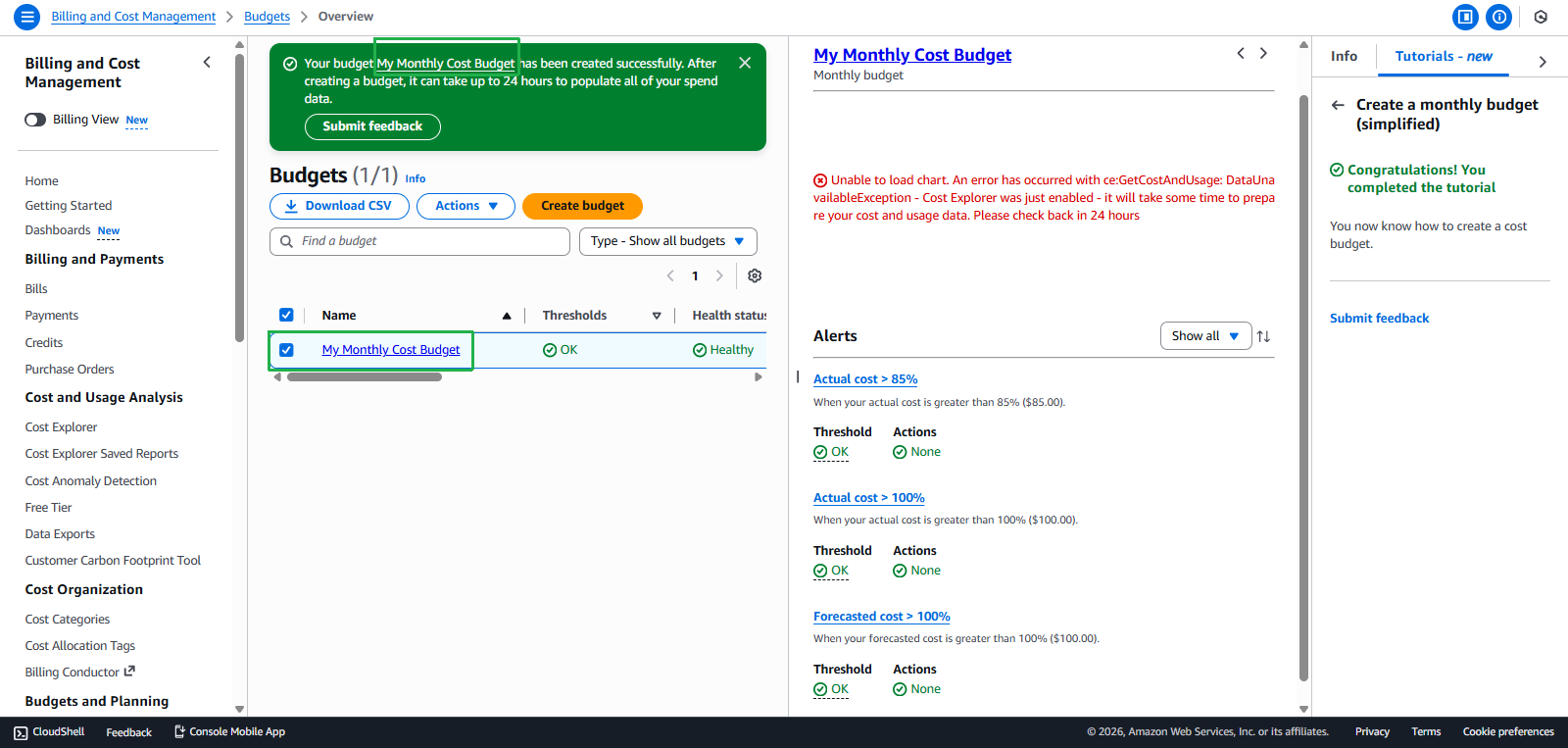The height and width of the screenshot is (748, 1568).
Task: Uncheck the select-all budgets checkbox
Action: pyautogui.click(x=286, y=315)
